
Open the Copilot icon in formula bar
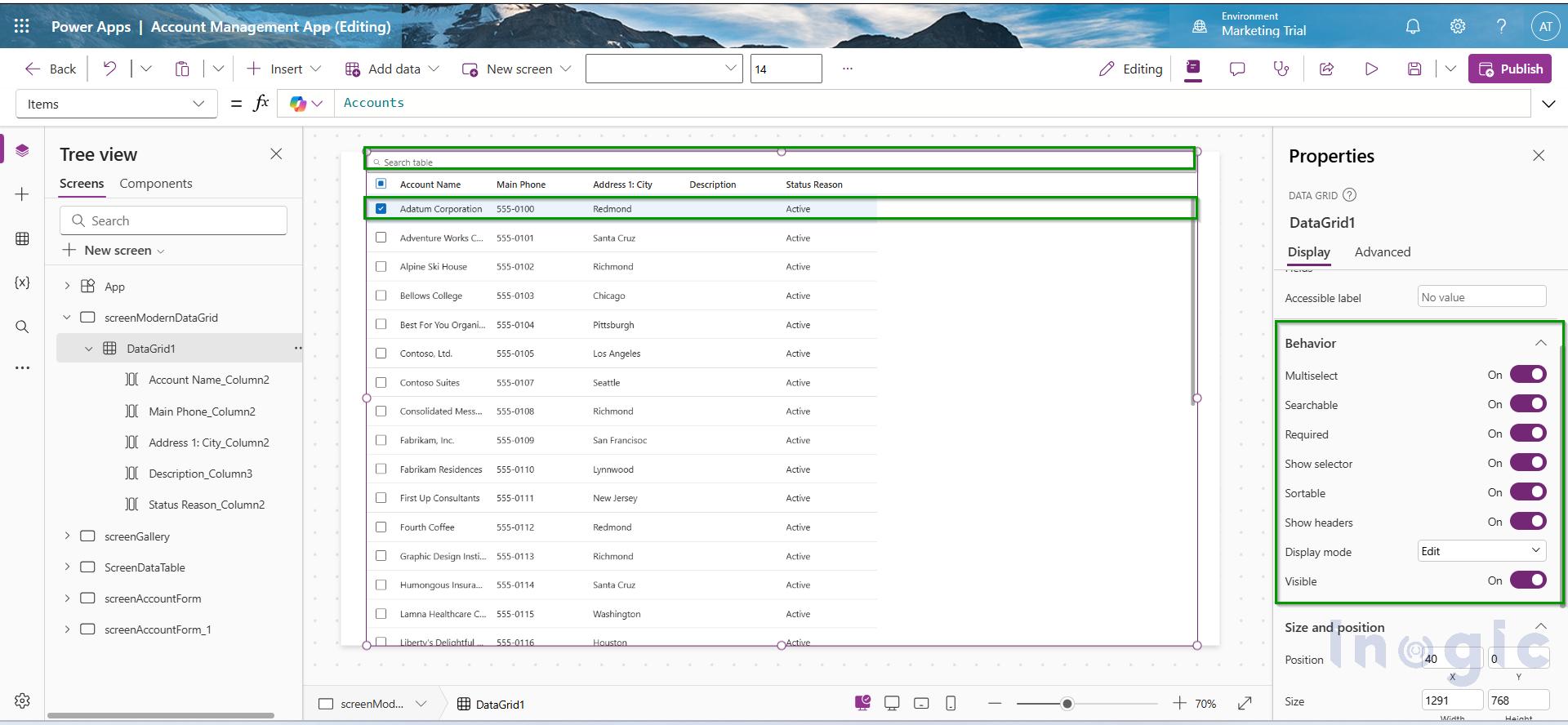point(298,104)
